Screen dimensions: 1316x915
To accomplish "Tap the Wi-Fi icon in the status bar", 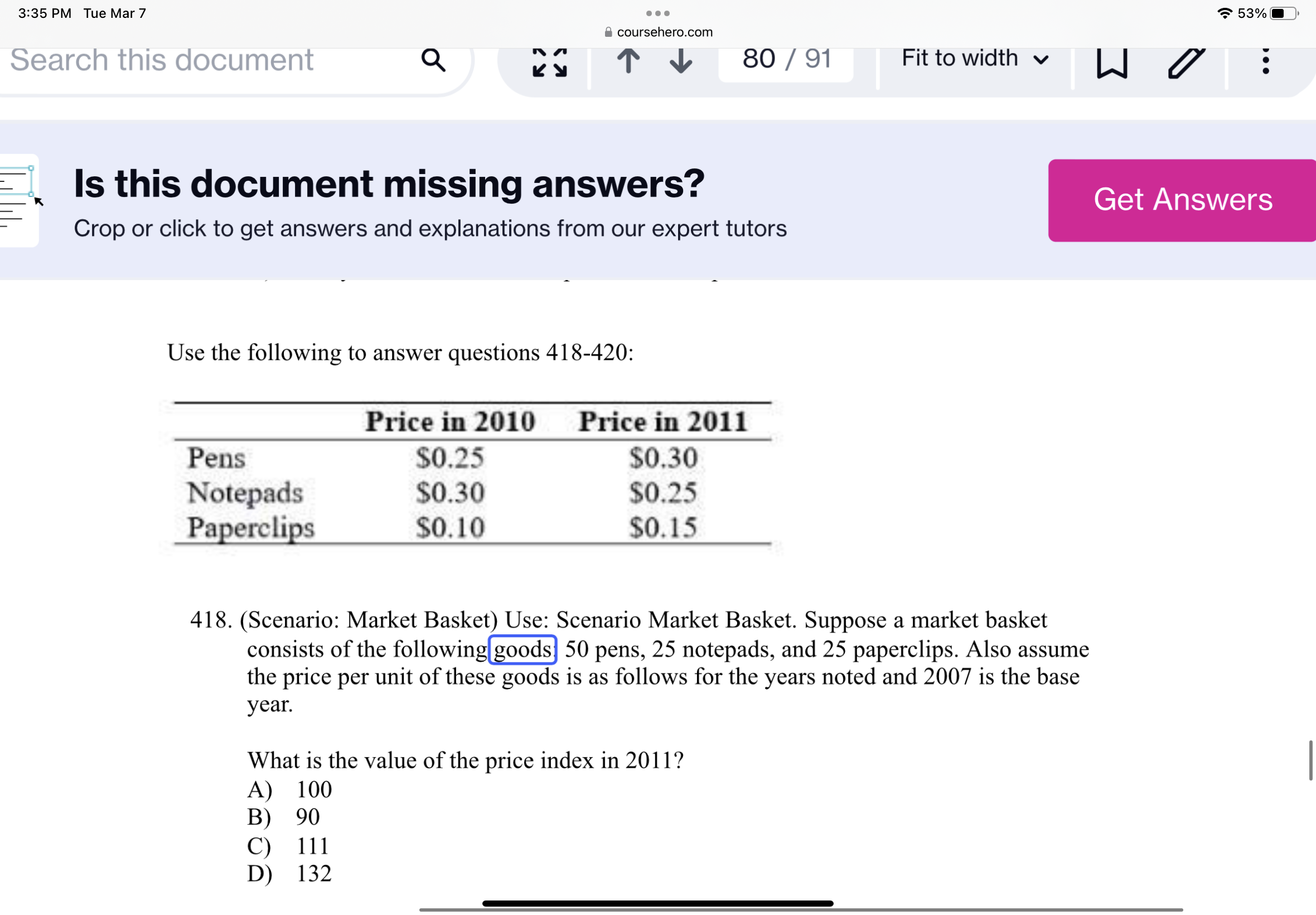I will 1226,13.
